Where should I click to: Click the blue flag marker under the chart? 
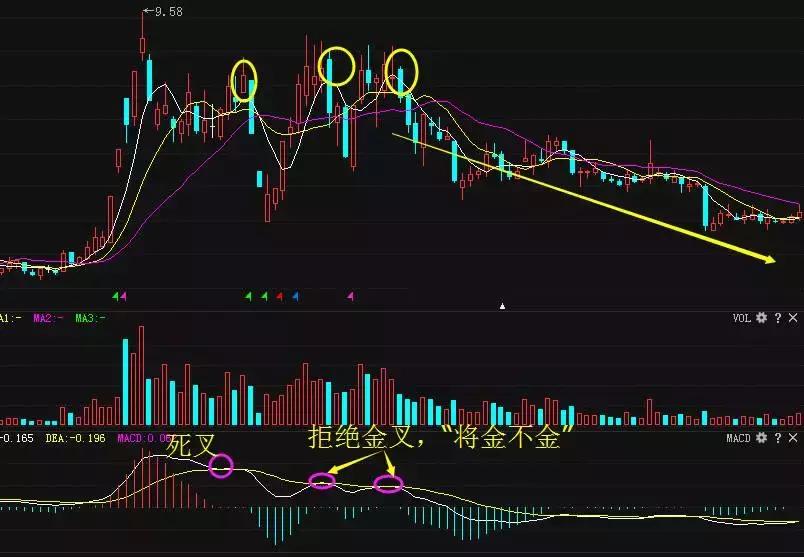pyautogui.click(x=295, y=296)
